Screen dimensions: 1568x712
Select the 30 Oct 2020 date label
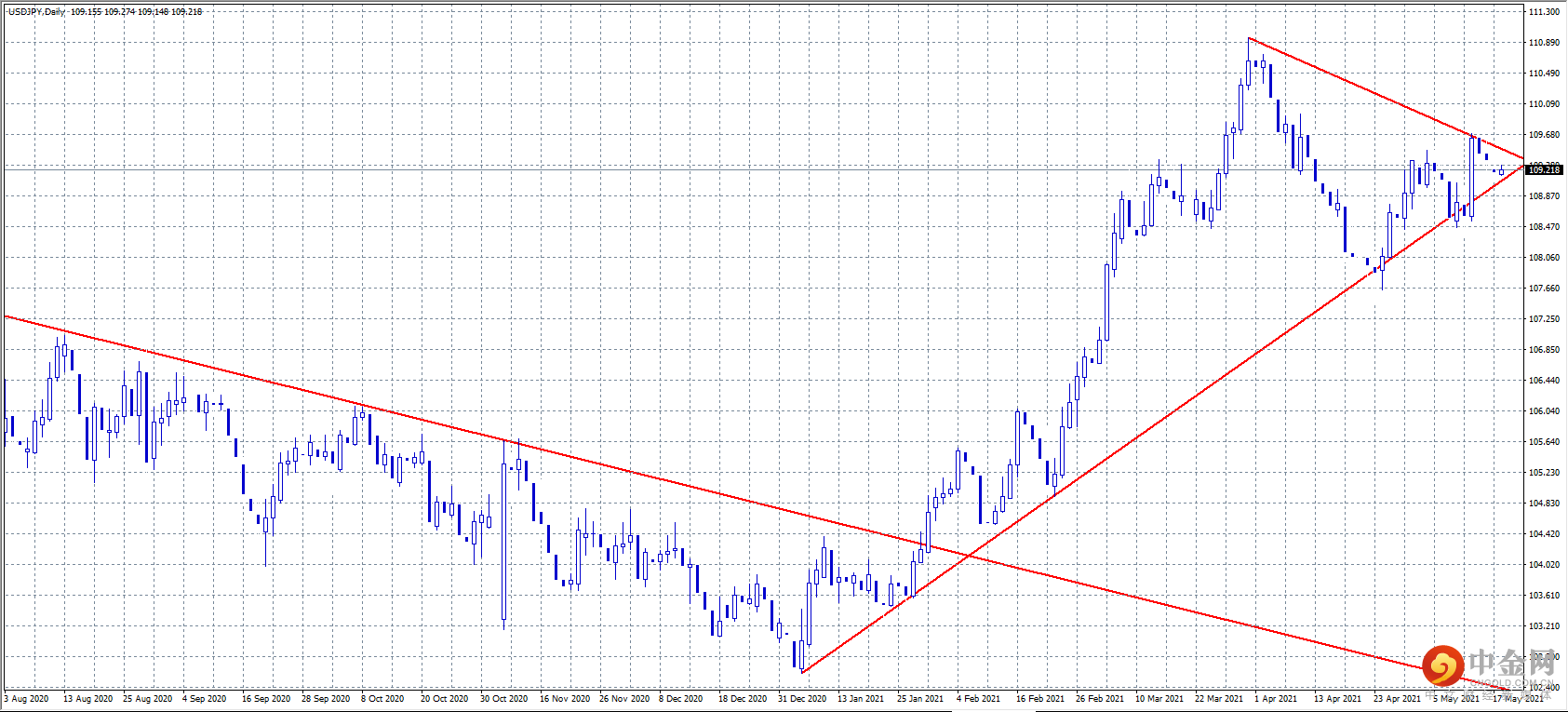pyautogui.click(x=504, y=699)
